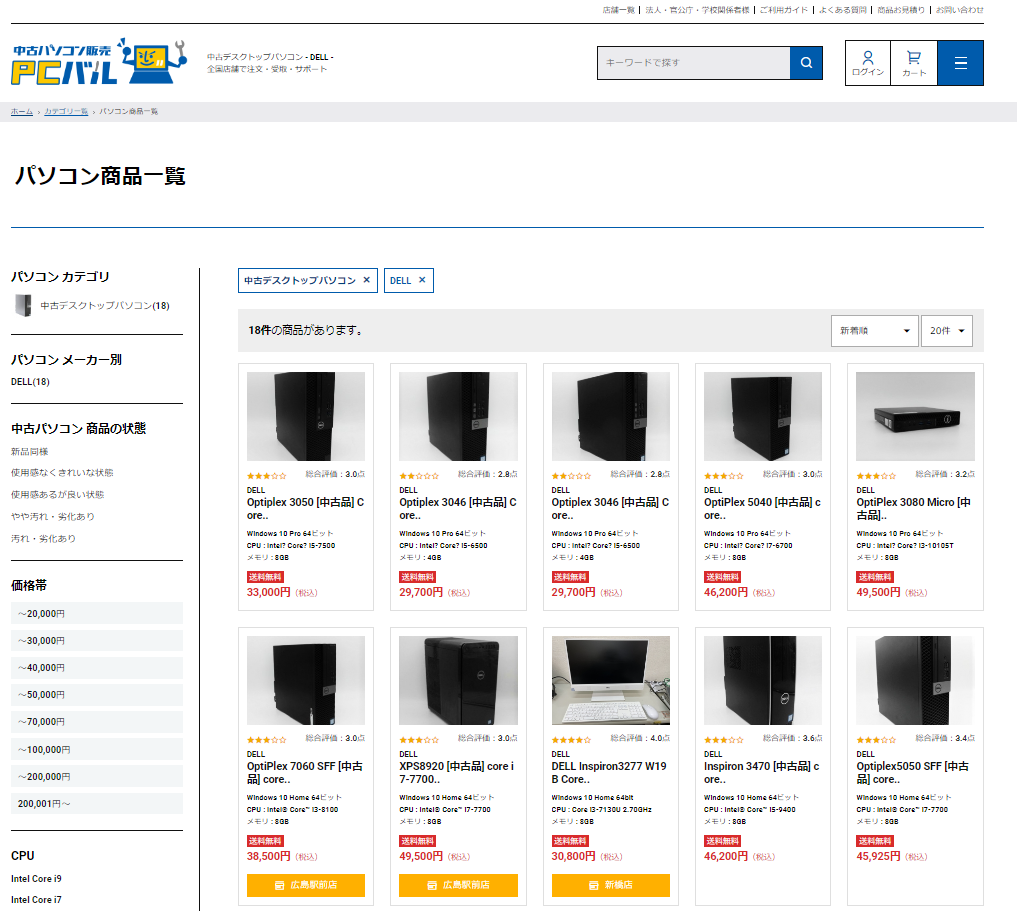
Task: Go to the ホーム breadcrumb
Action: (22, 112)
